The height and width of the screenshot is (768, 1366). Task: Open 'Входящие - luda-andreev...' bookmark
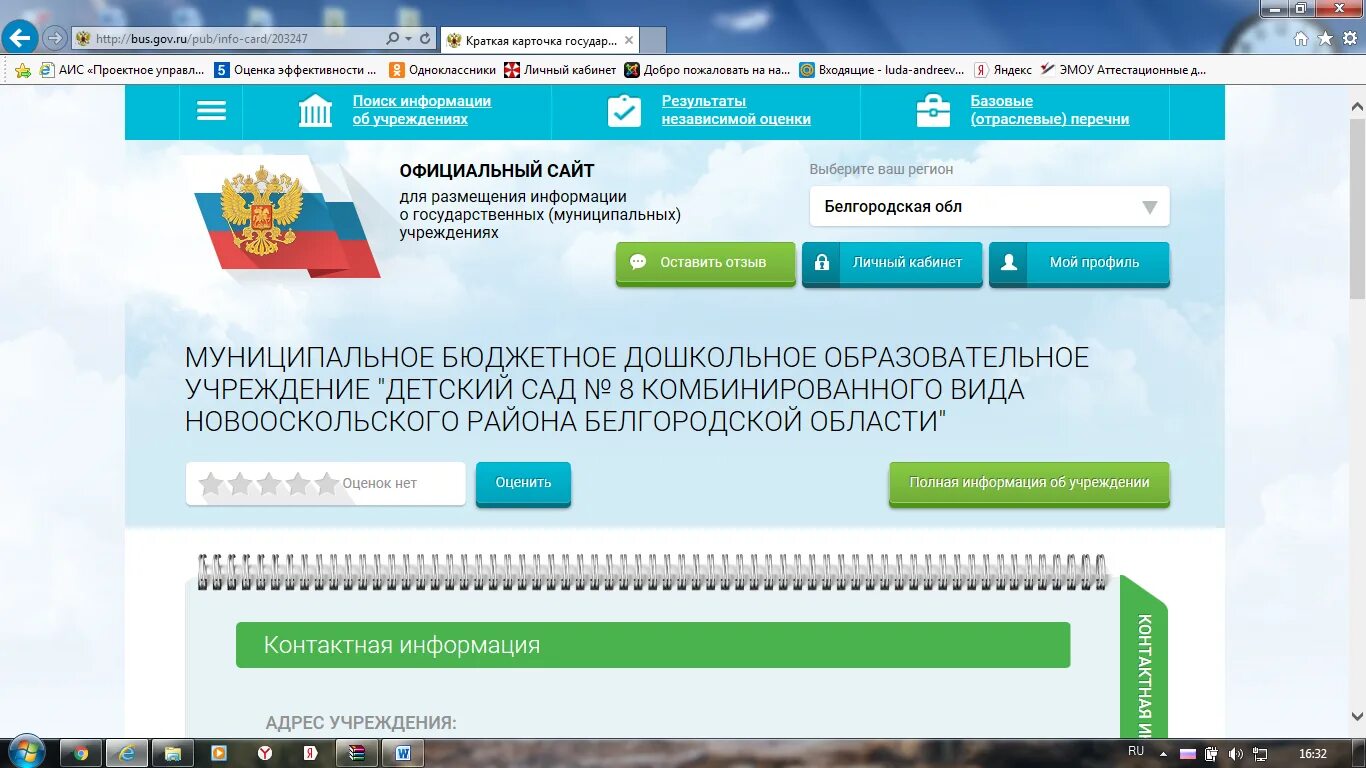tap(882, 70)
